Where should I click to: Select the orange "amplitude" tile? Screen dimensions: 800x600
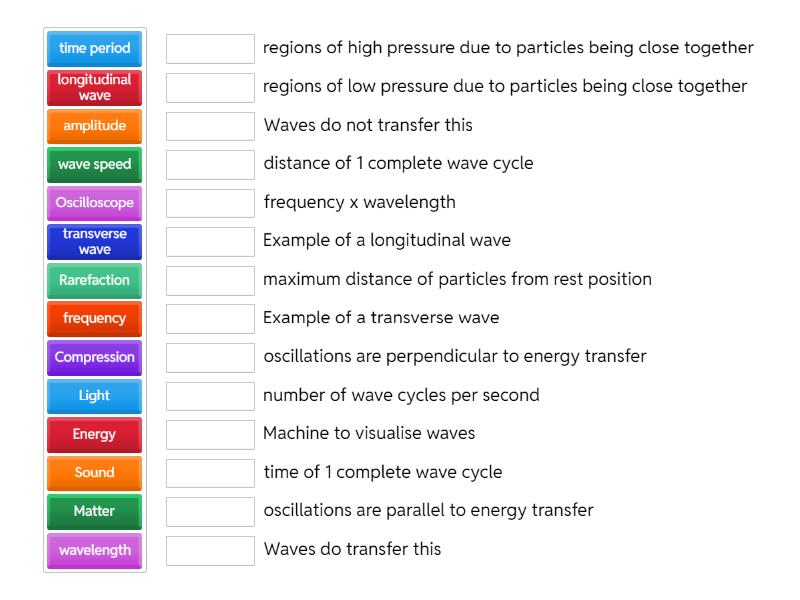(94, 126)
